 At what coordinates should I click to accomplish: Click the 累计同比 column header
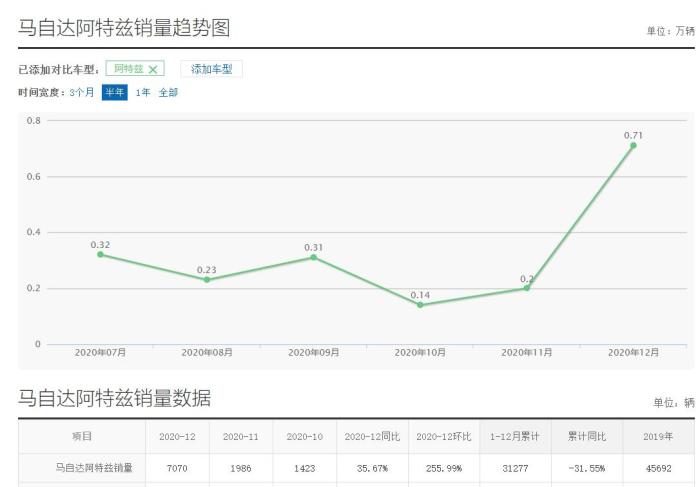pos(587,437)
